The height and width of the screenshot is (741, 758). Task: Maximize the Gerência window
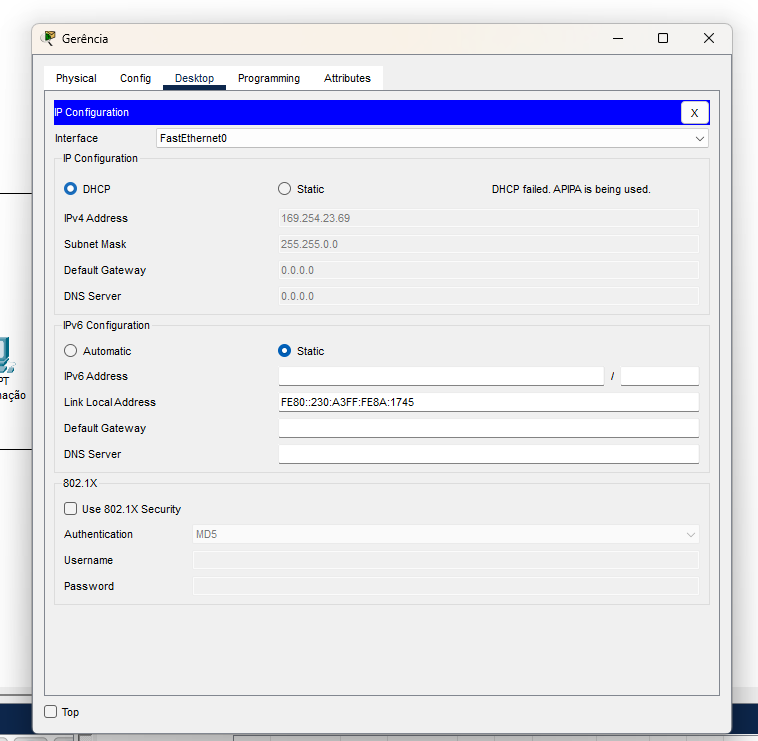click(x=663, y=38)
